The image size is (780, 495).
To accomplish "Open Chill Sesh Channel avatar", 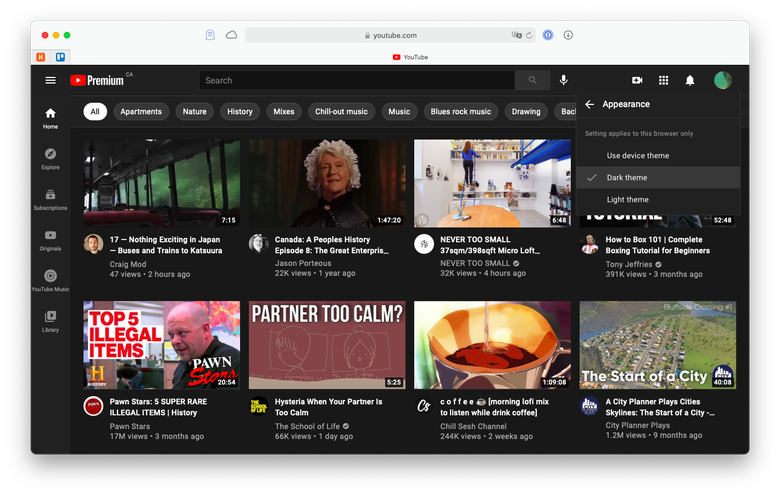I will tap(424, 406).
